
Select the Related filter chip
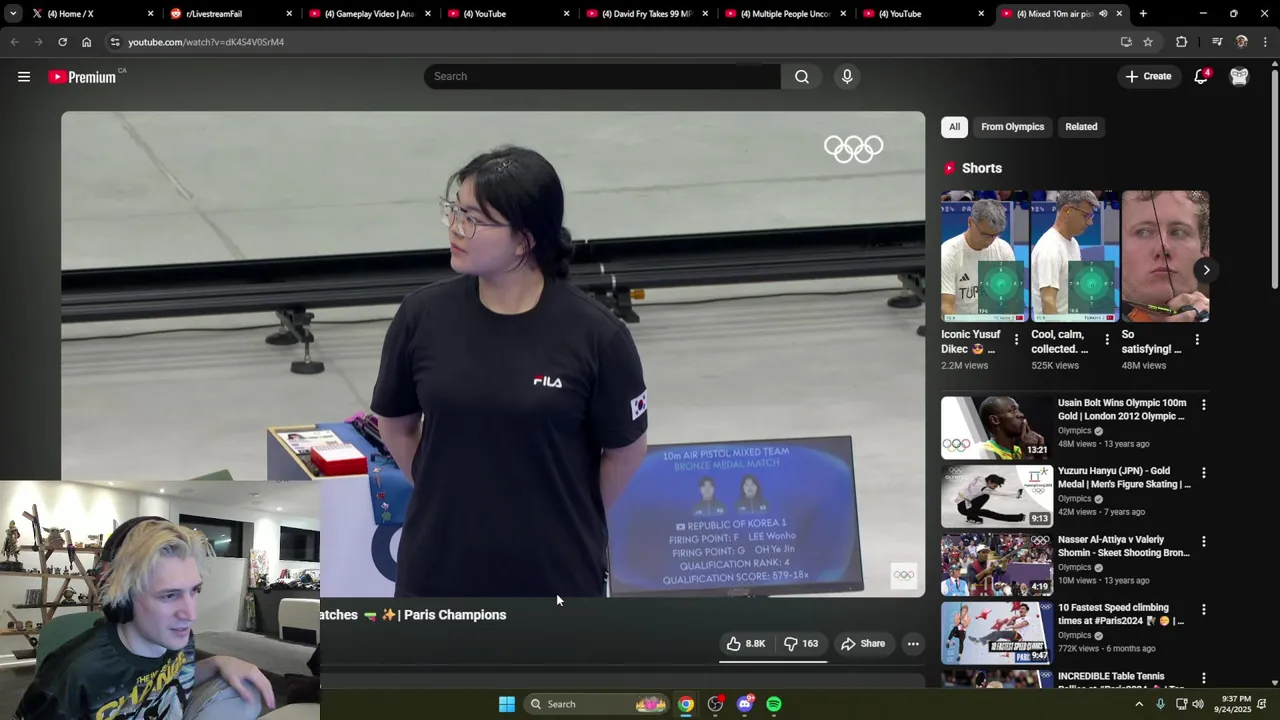tap(1081, 127)
